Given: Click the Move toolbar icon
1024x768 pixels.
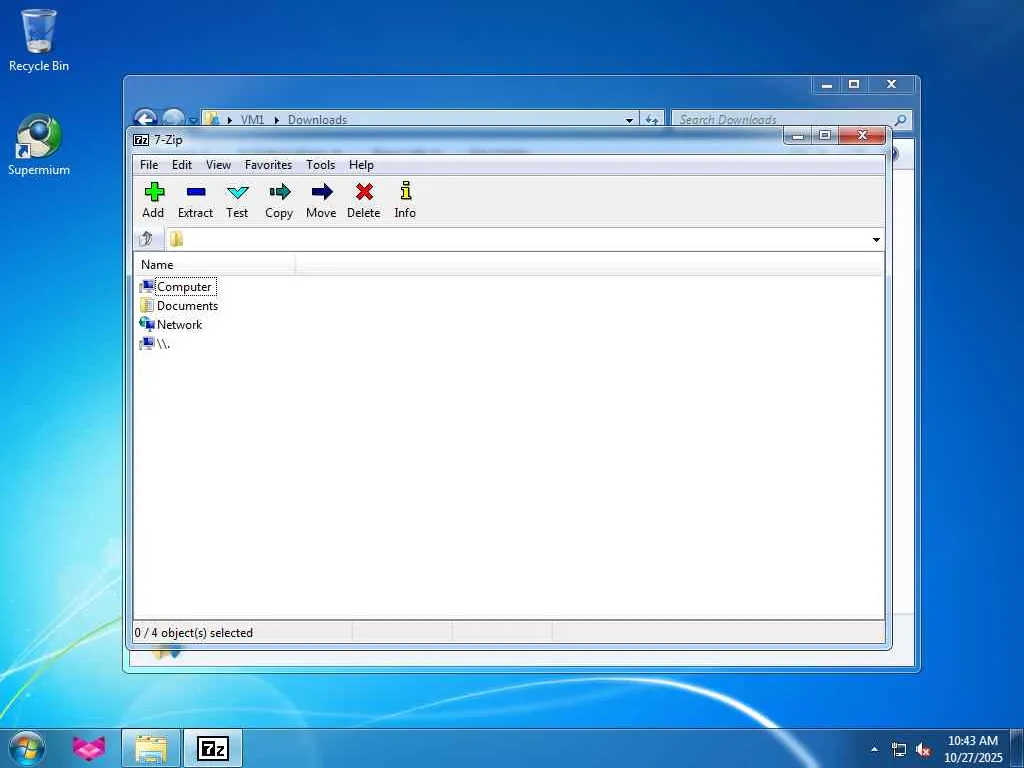Looking at the screenshot, I should [322, 191].
